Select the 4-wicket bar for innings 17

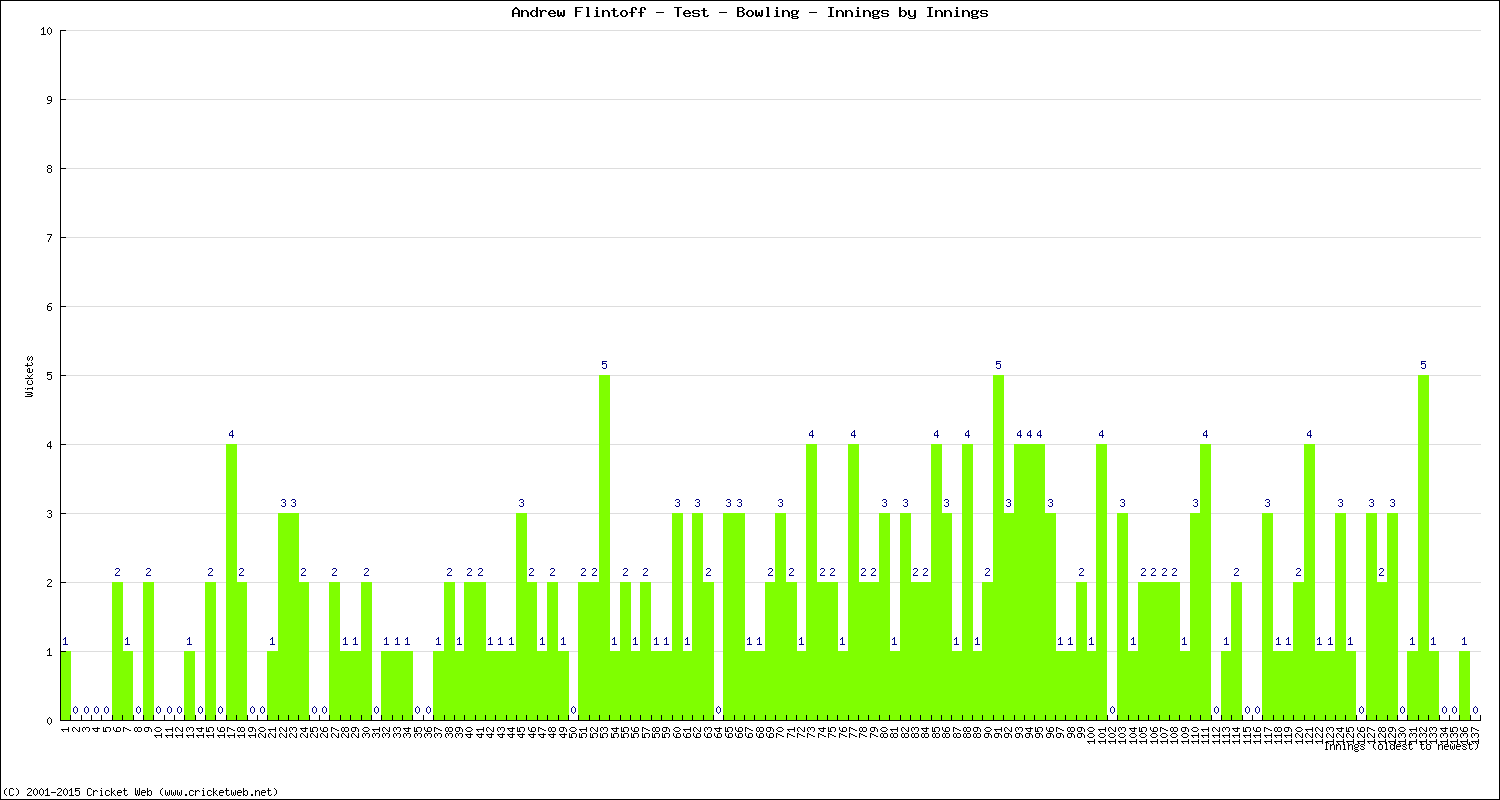(x=231, y=582)
